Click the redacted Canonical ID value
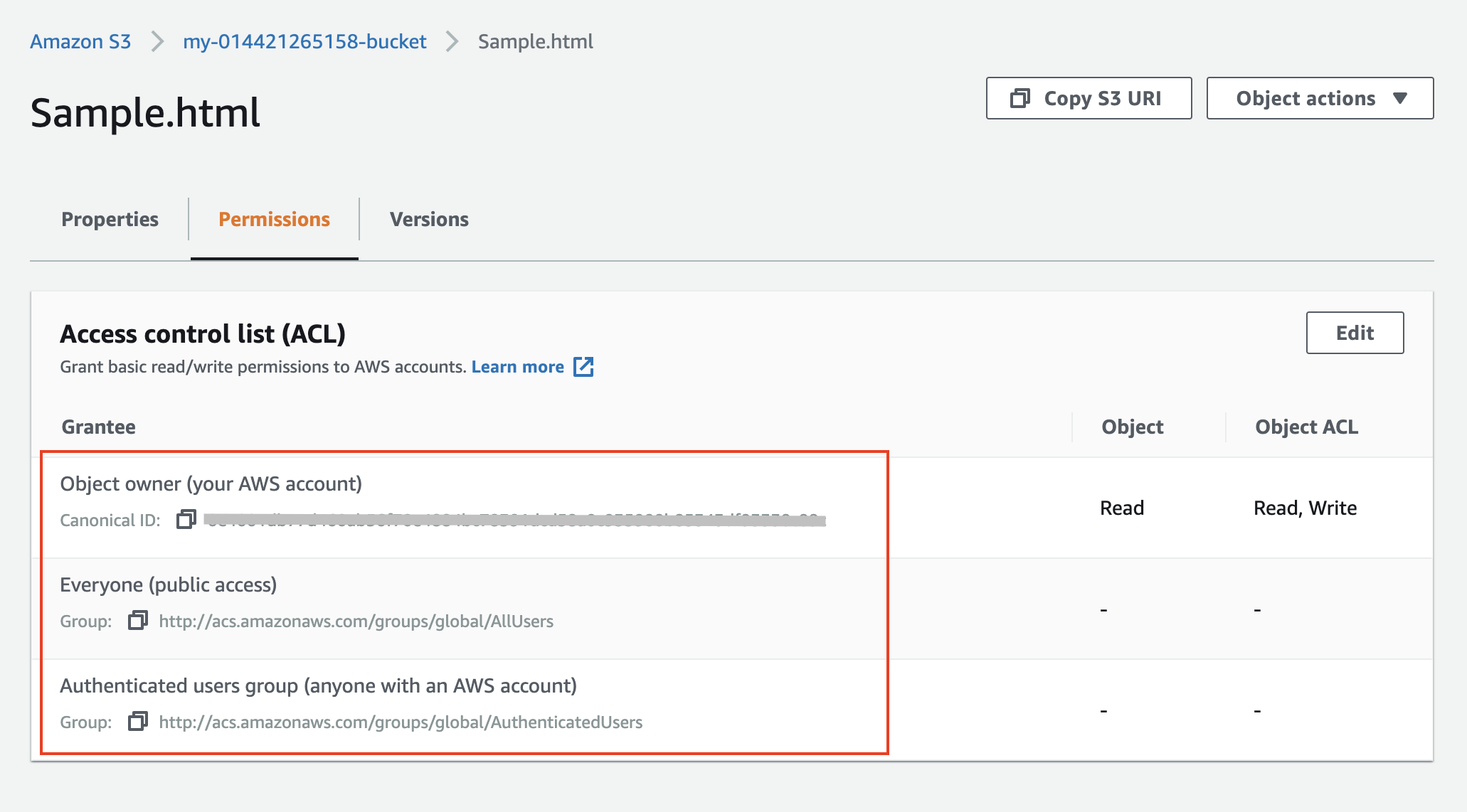This screenshot has height=812, width=1467. [x=515, y=520]
